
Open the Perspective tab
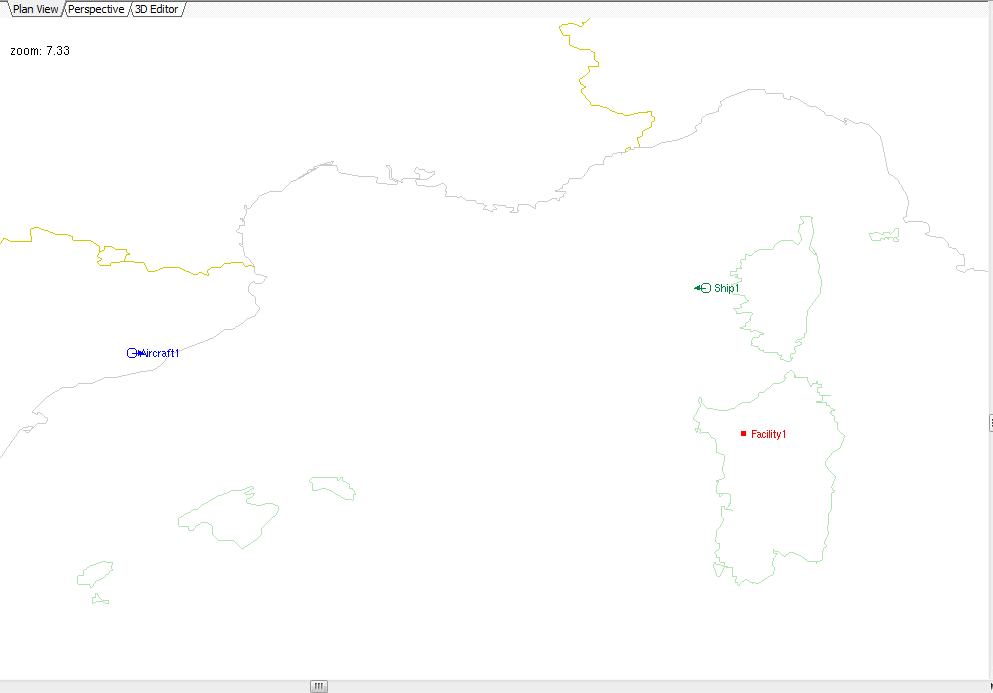pos(96,9)
